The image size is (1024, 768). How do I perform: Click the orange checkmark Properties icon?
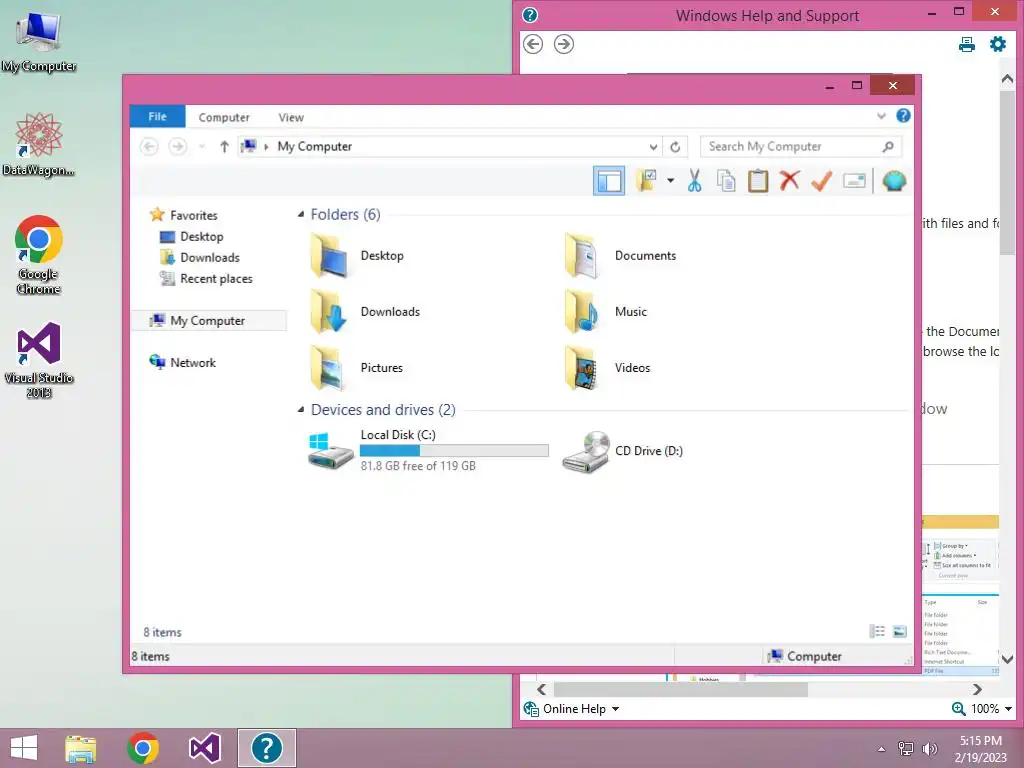point(822,181)
